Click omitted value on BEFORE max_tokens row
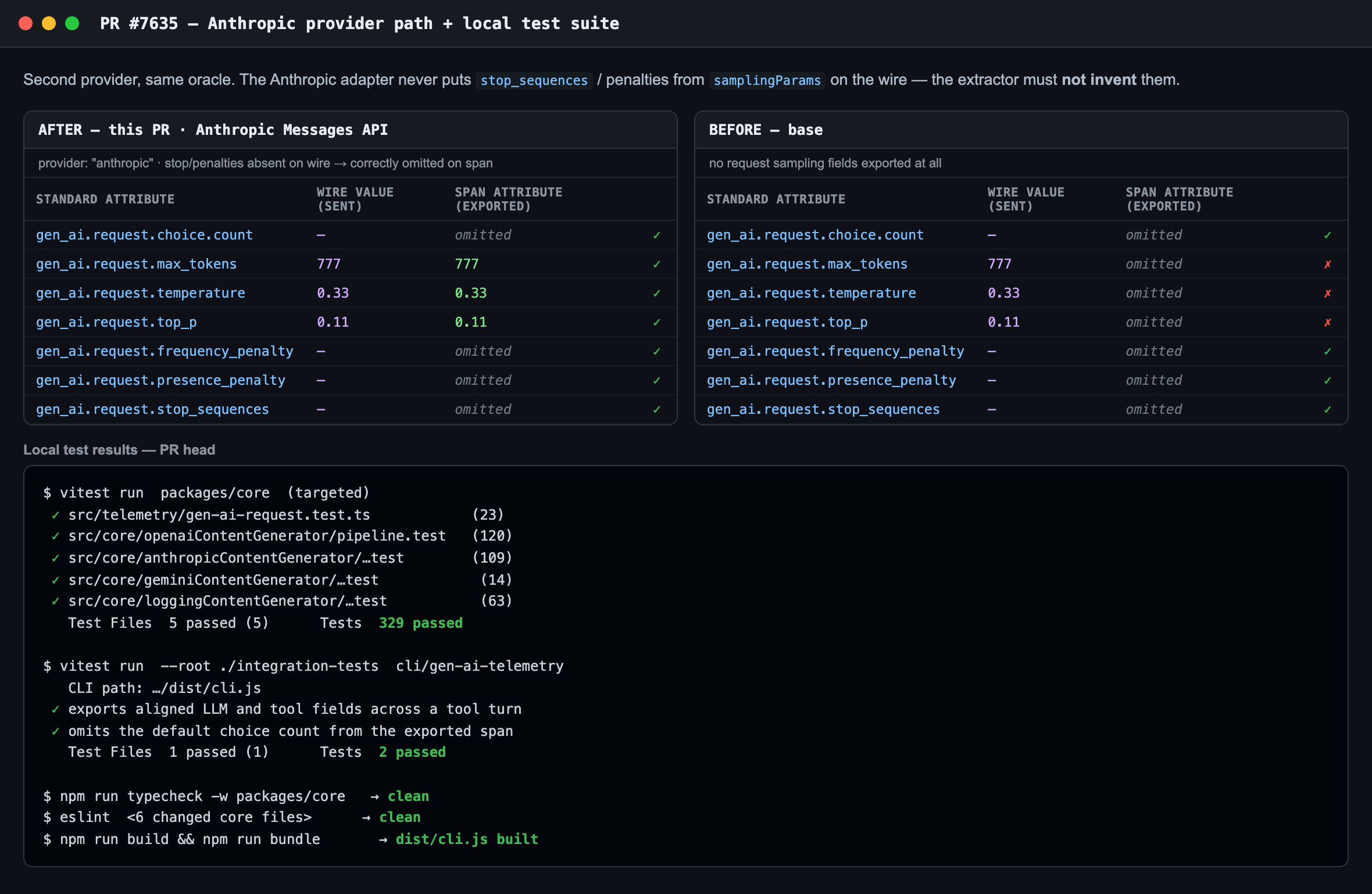Screen dimensions: 1372x894 pos(1153,264)
